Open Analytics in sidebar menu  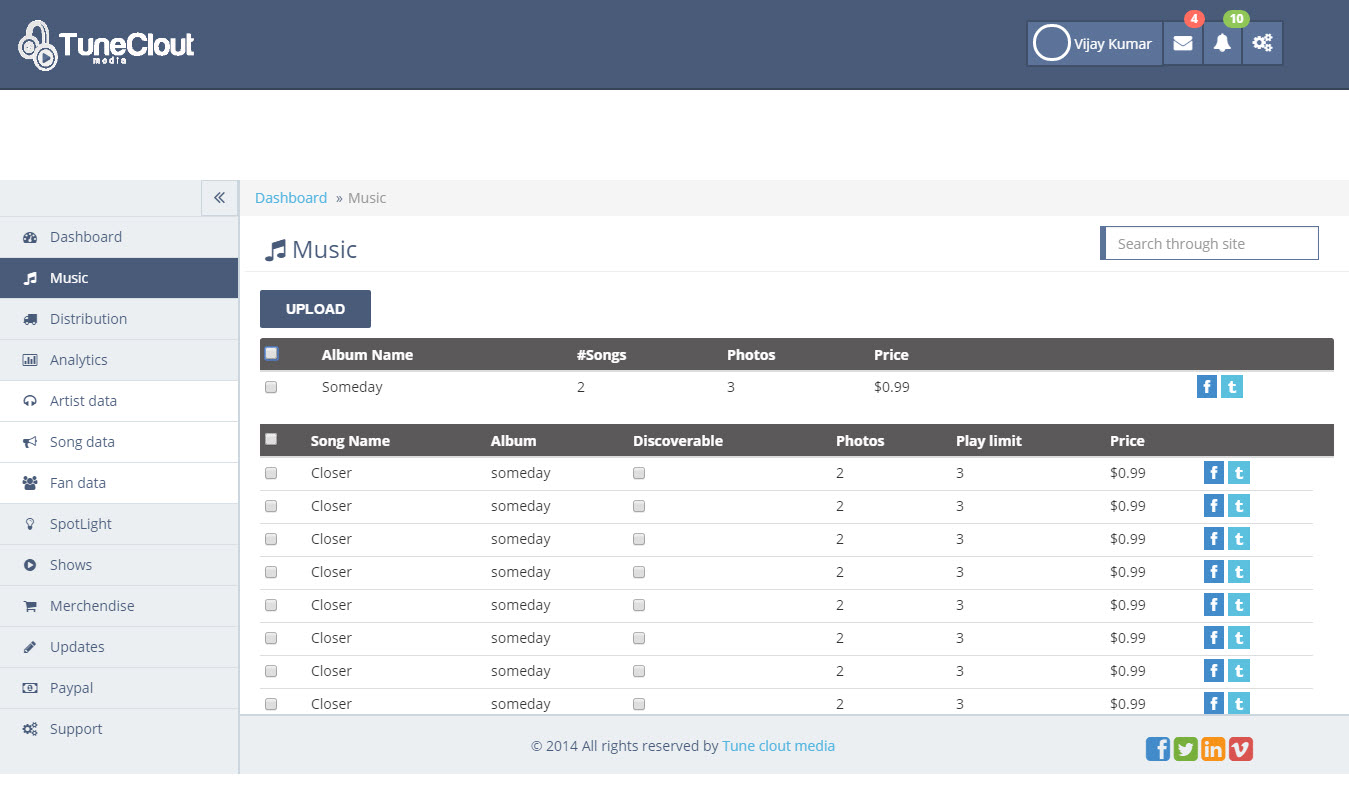coord(119,360)
